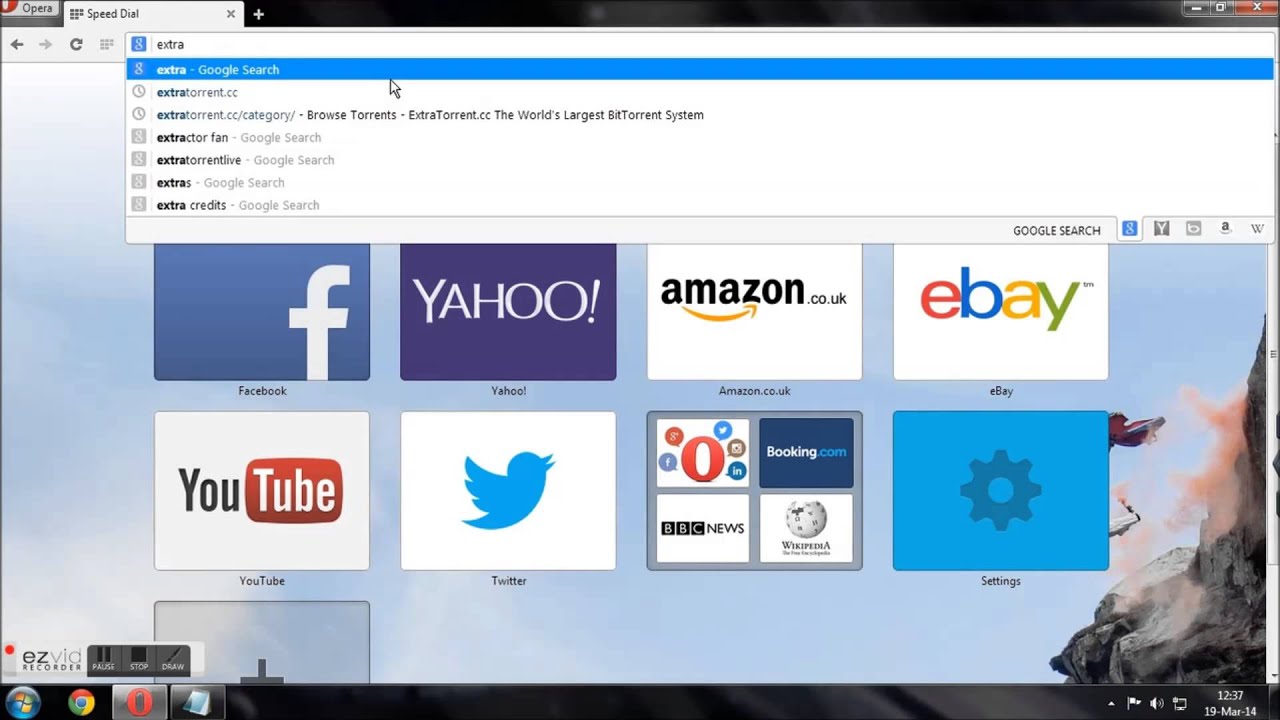Select 'extra - Google Search' suggestion
The width and height of the screenshot is (1280, 720).
(x=700, y=69)
